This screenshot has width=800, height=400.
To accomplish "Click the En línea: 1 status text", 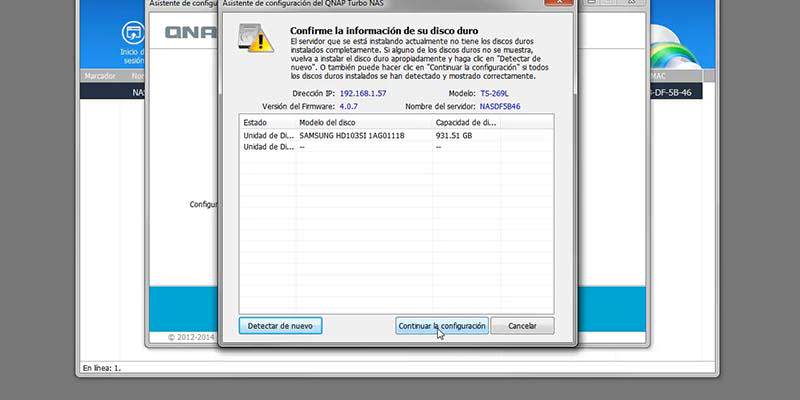I will 102,368.
